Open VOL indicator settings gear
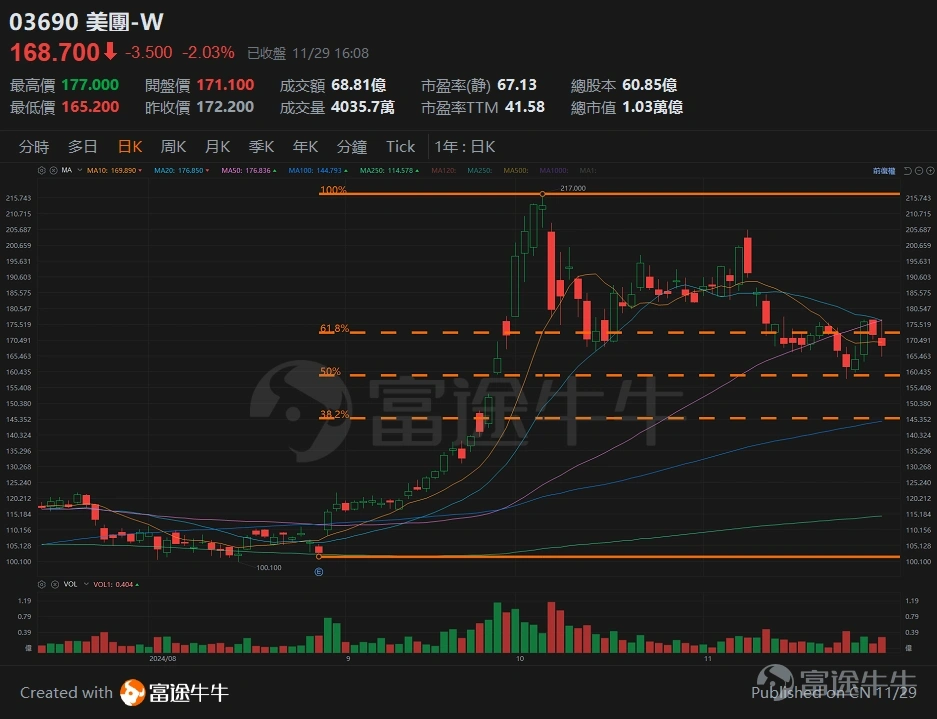 [x=41, y=584]
